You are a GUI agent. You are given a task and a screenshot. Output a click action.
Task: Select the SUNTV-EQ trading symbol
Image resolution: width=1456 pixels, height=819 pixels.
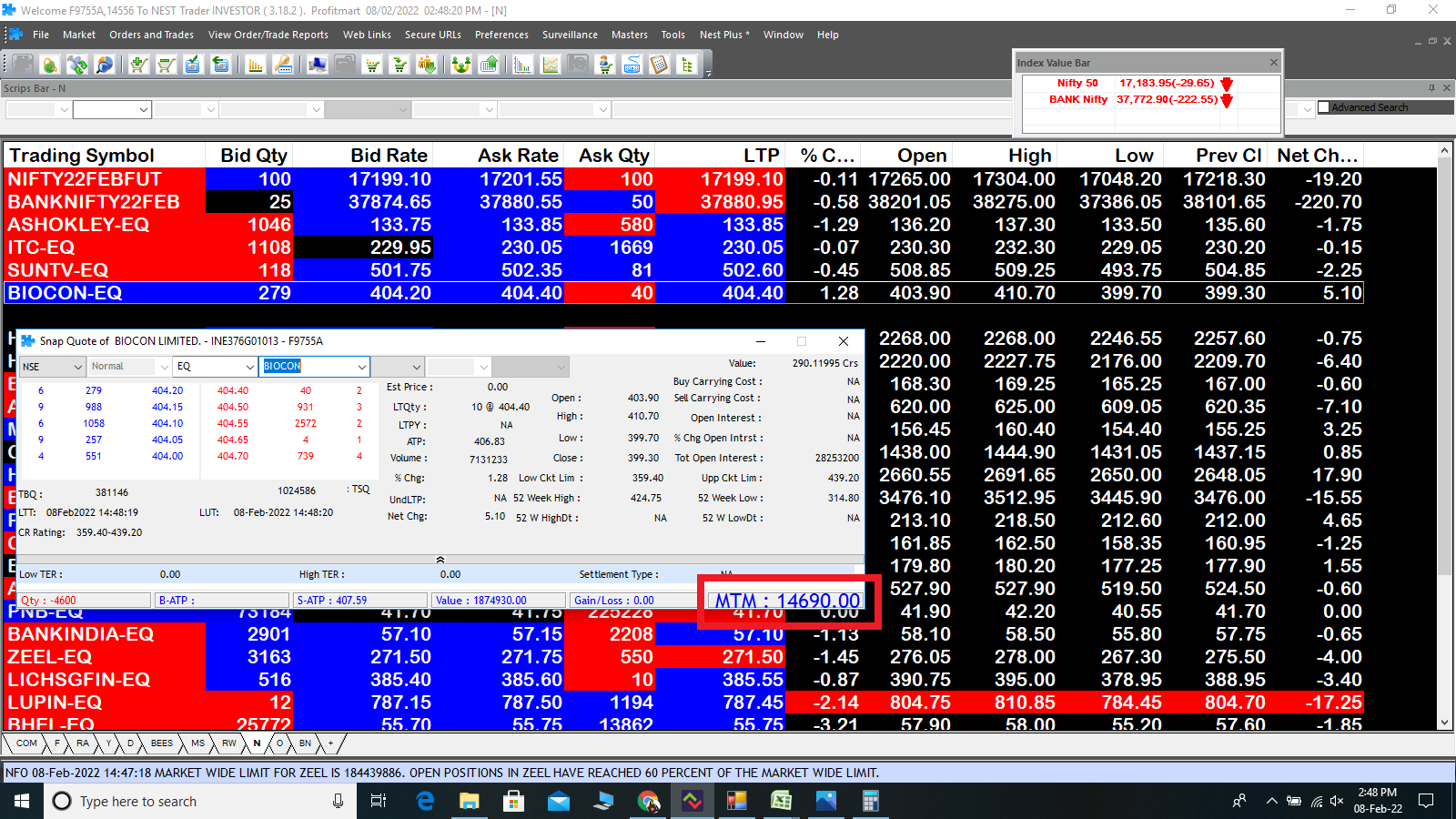point(58,270)
